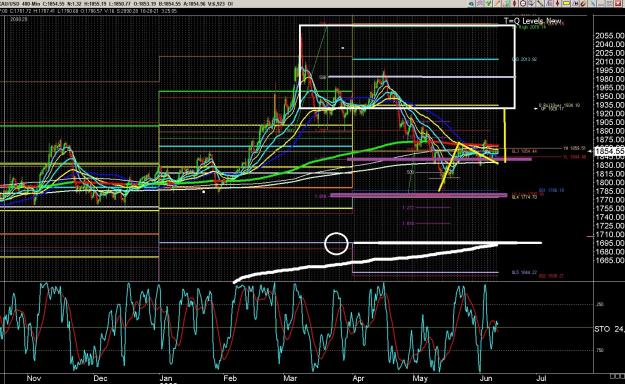The width and height of the screenshot is (625, 384).
Task: Click the 2010.00 price axis label
Action: click(x=610, y=62)
